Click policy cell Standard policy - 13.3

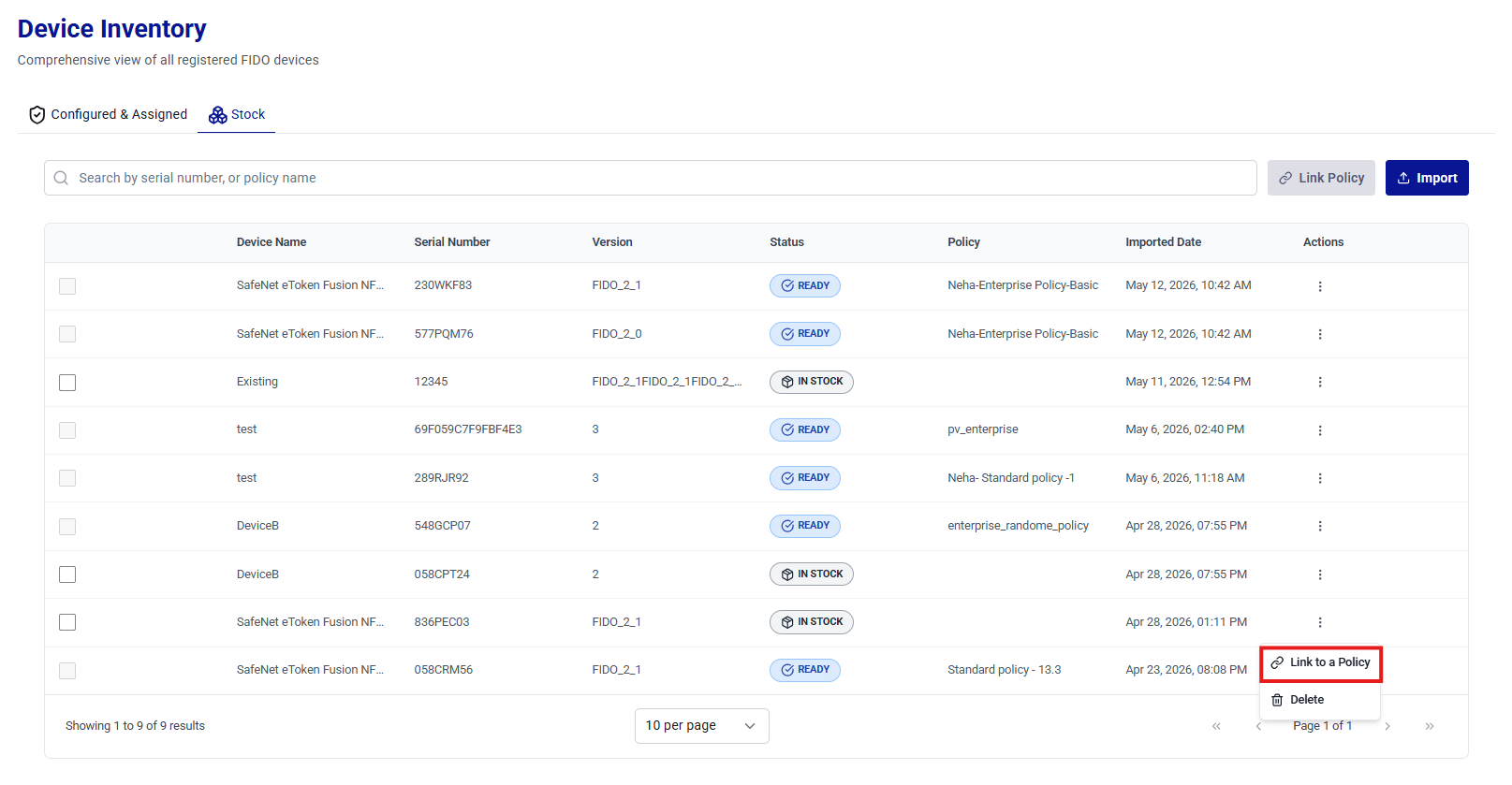point(1005,670)
